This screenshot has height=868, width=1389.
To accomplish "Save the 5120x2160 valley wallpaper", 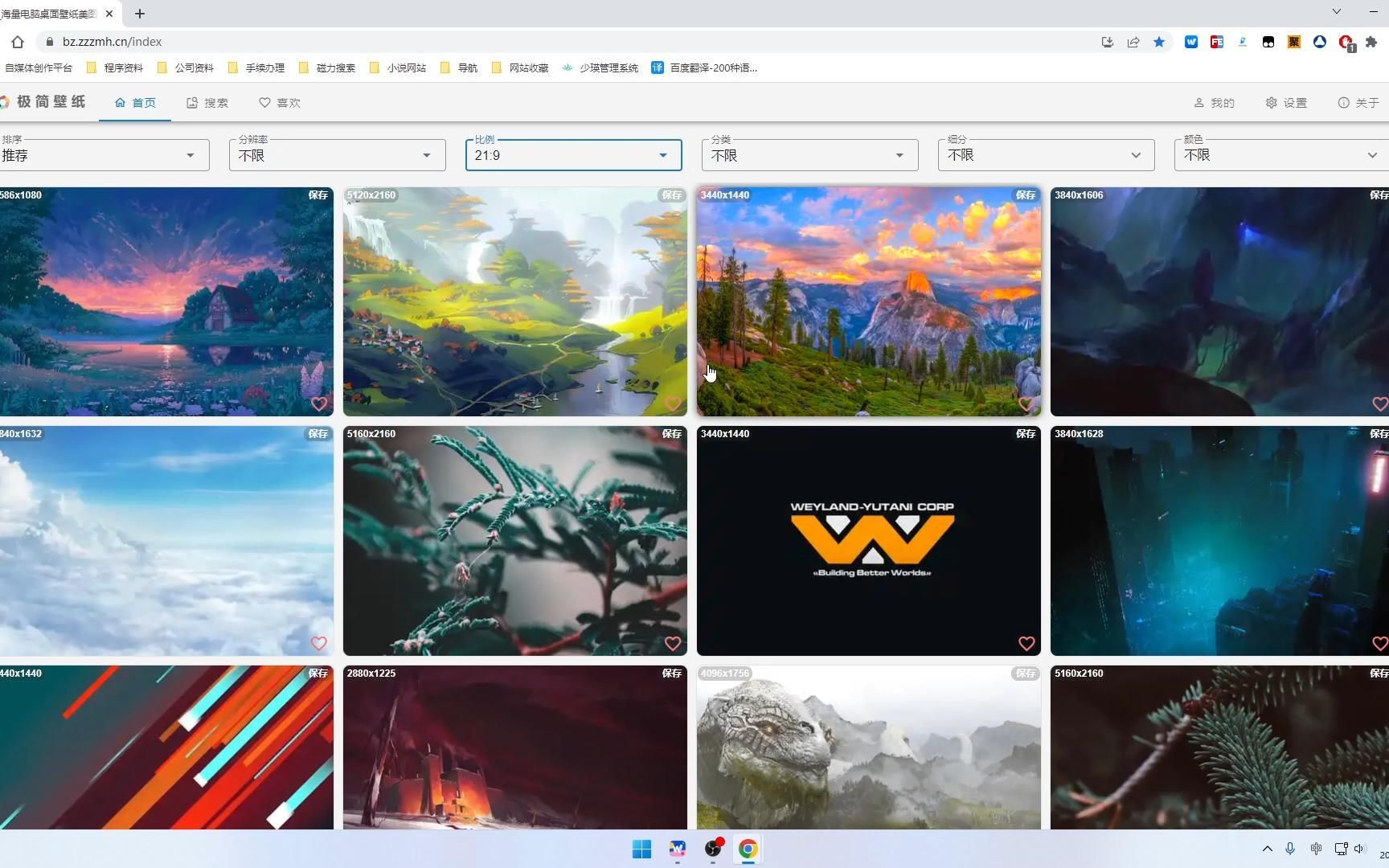I will tap(672, 195).
